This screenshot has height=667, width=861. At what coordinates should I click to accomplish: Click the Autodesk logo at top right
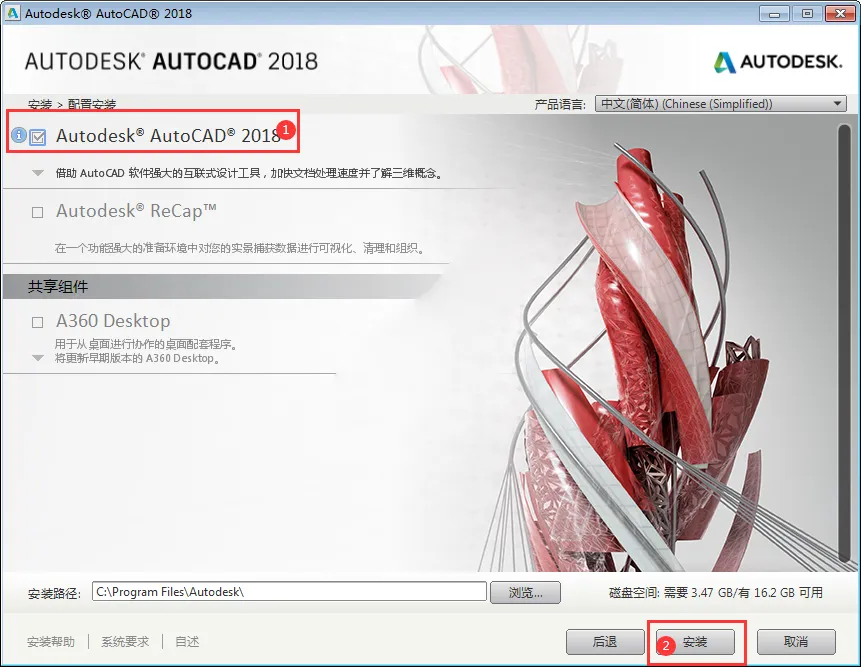(778, 62)
